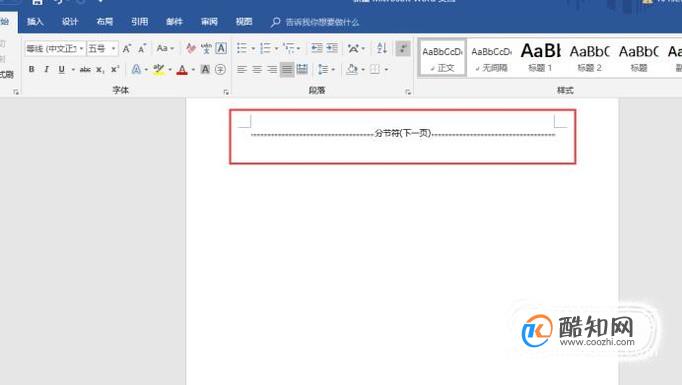Expand borders dropdown arrow

[386, 69]
